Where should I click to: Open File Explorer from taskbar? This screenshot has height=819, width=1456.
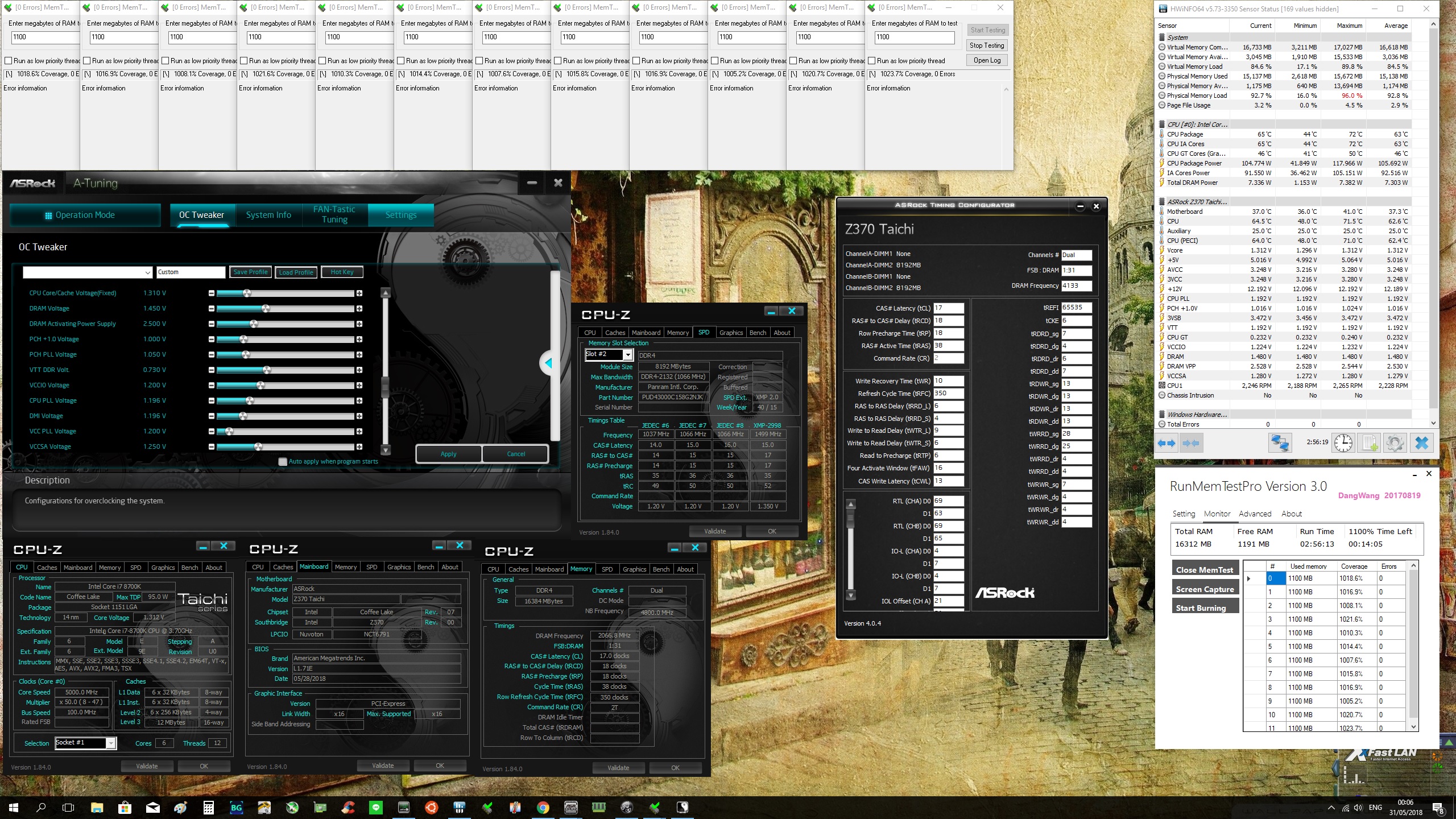(97, 807)
